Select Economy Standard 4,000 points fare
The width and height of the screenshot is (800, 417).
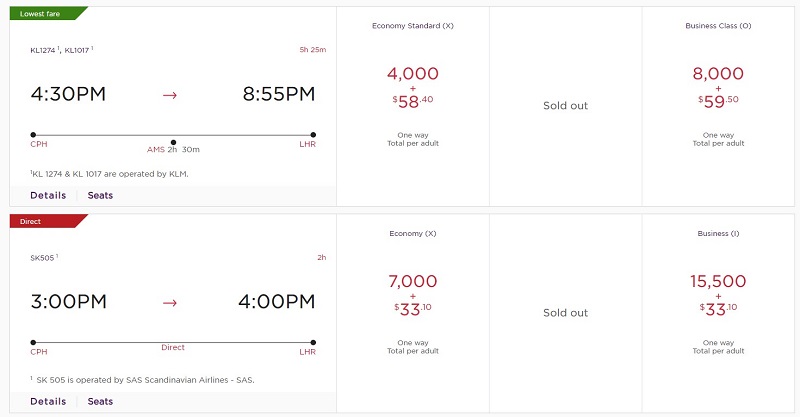point(413,106)
